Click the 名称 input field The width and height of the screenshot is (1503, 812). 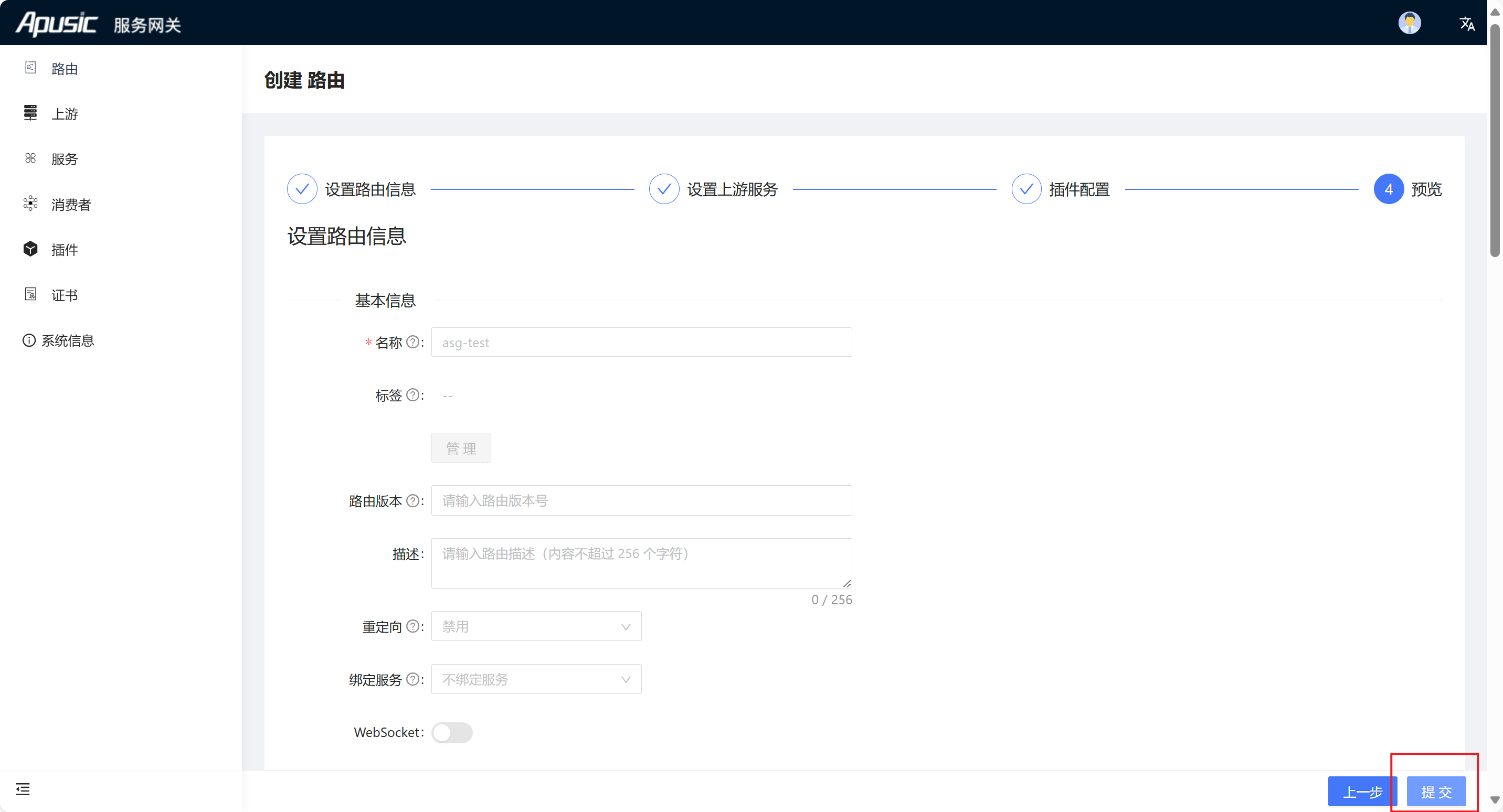coord(641,342)
